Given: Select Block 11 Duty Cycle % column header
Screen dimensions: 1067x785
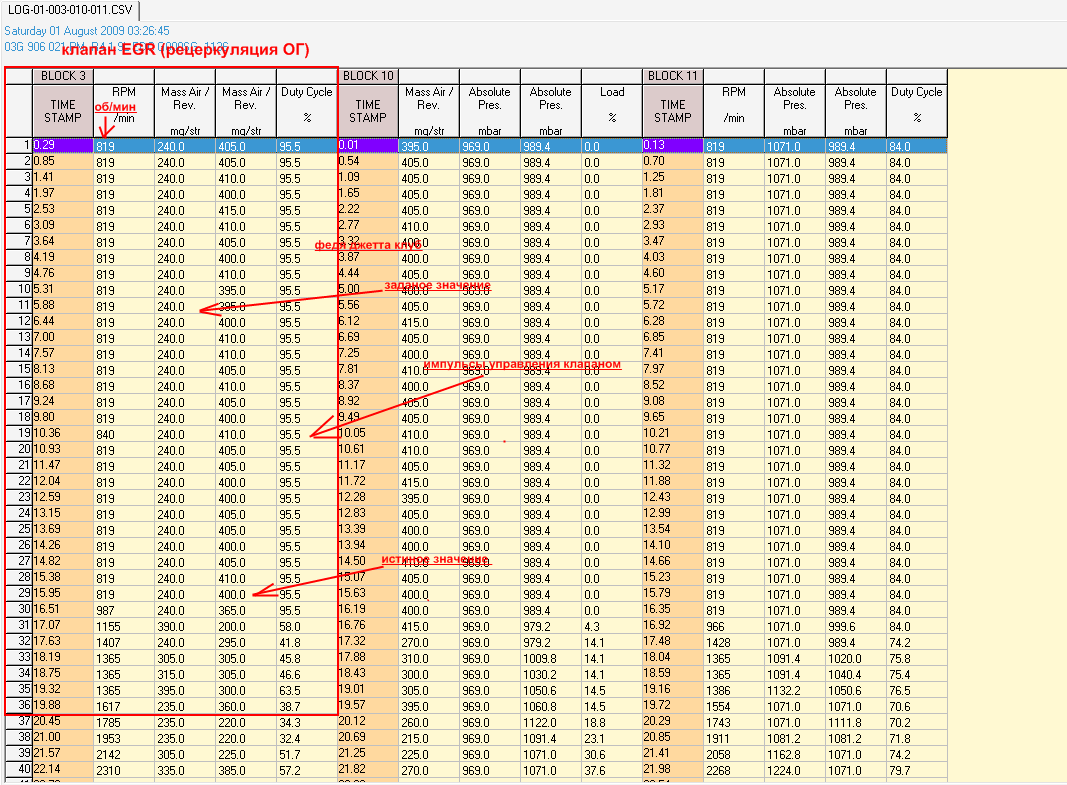Looking at the screenshot, I should [x=917, y=111].
